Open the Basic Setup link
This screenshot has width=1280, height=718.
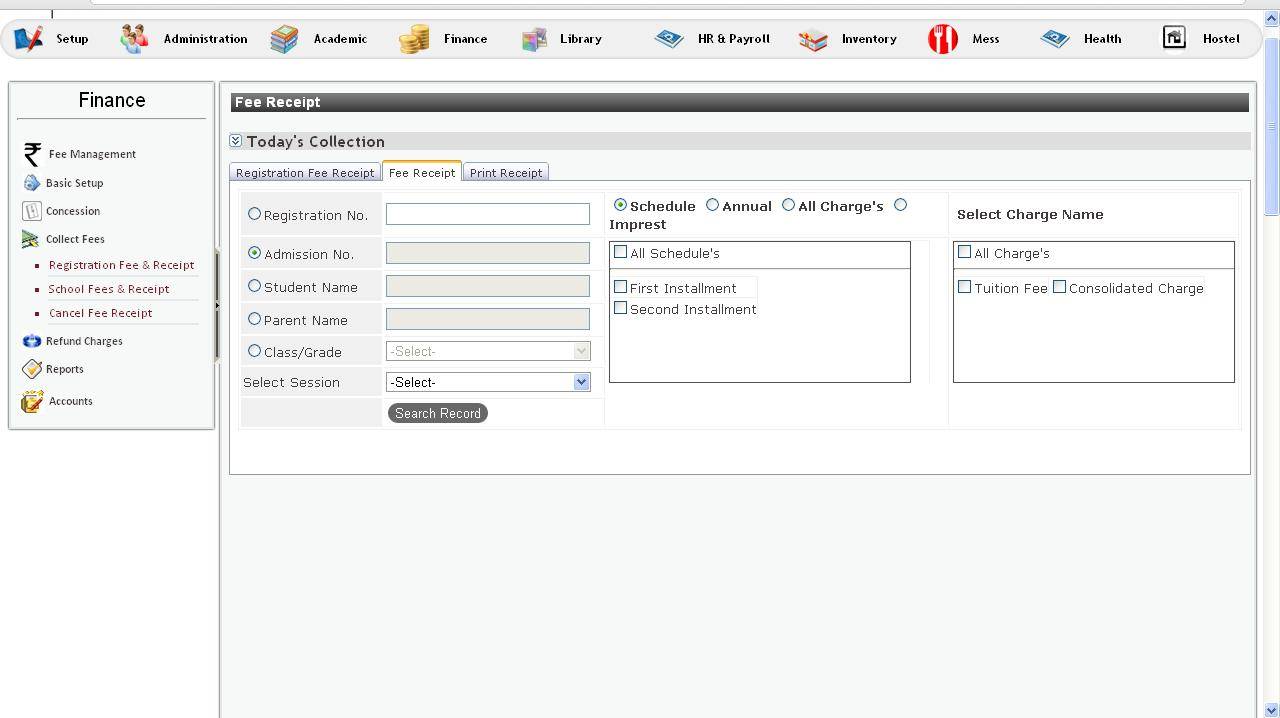pyautogui.click(x=74, y=183)
